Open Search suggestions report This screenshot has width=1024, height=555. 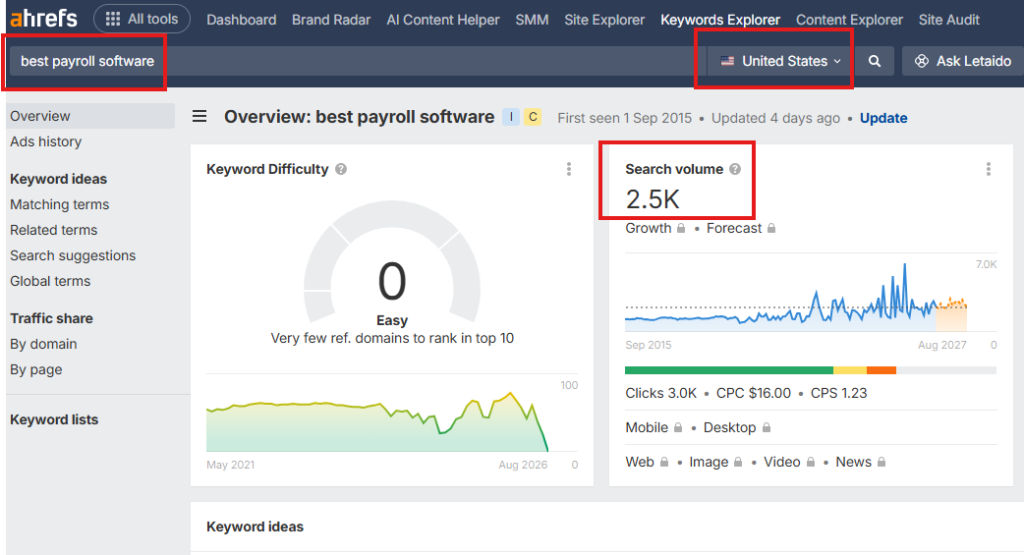coord(72,256)
